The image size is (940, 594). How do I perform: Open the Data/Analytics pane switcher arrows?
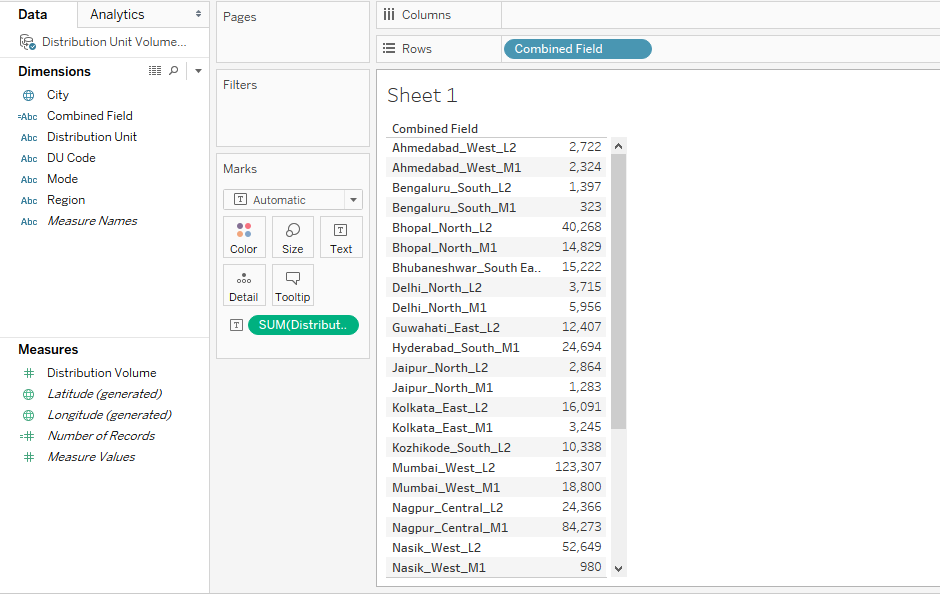coord(198,14)
